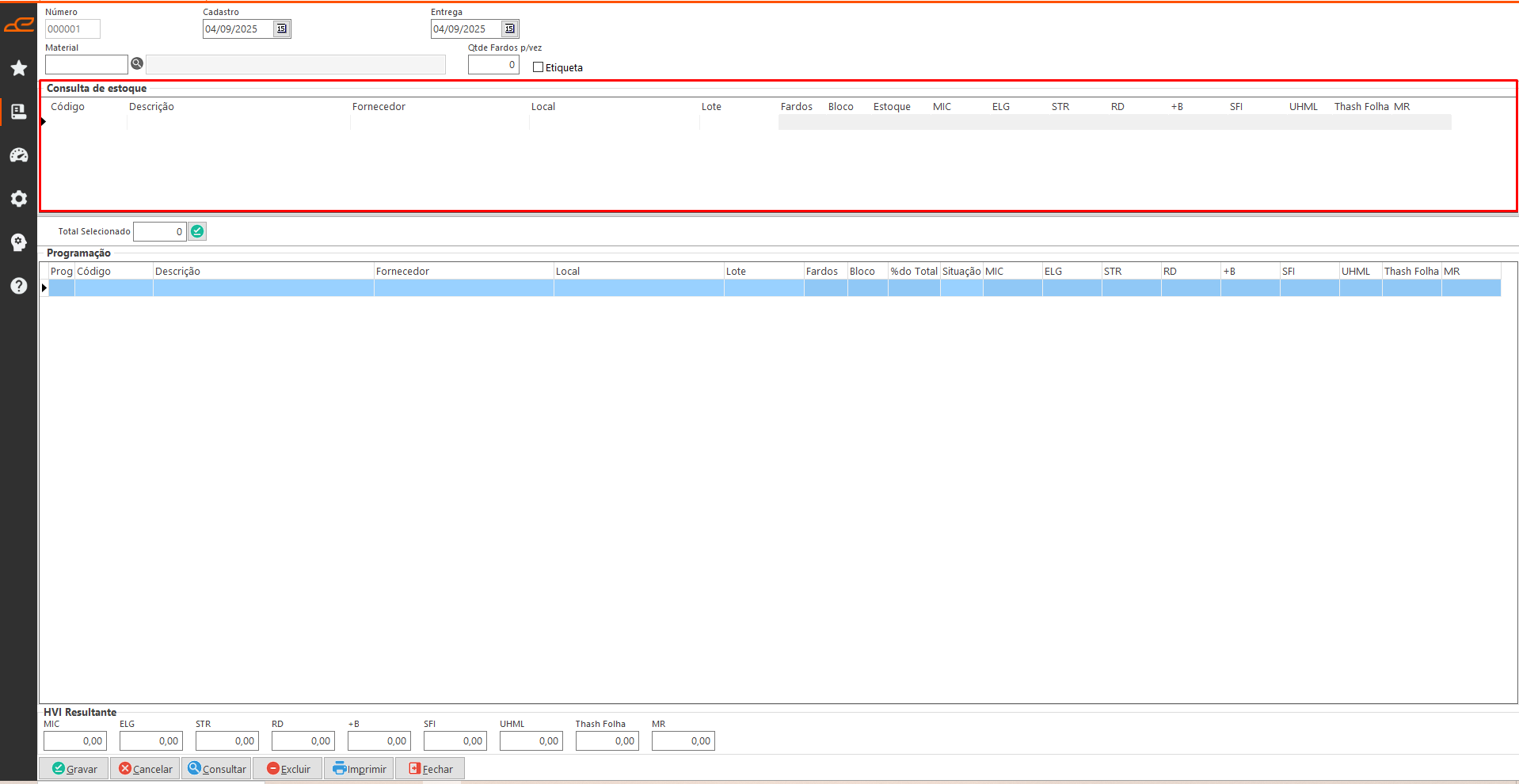Screen dimensions: 1519x784
Task: Enable the Etiqueta checkbox
Action: pyautogui.click(x=539, y=67)
